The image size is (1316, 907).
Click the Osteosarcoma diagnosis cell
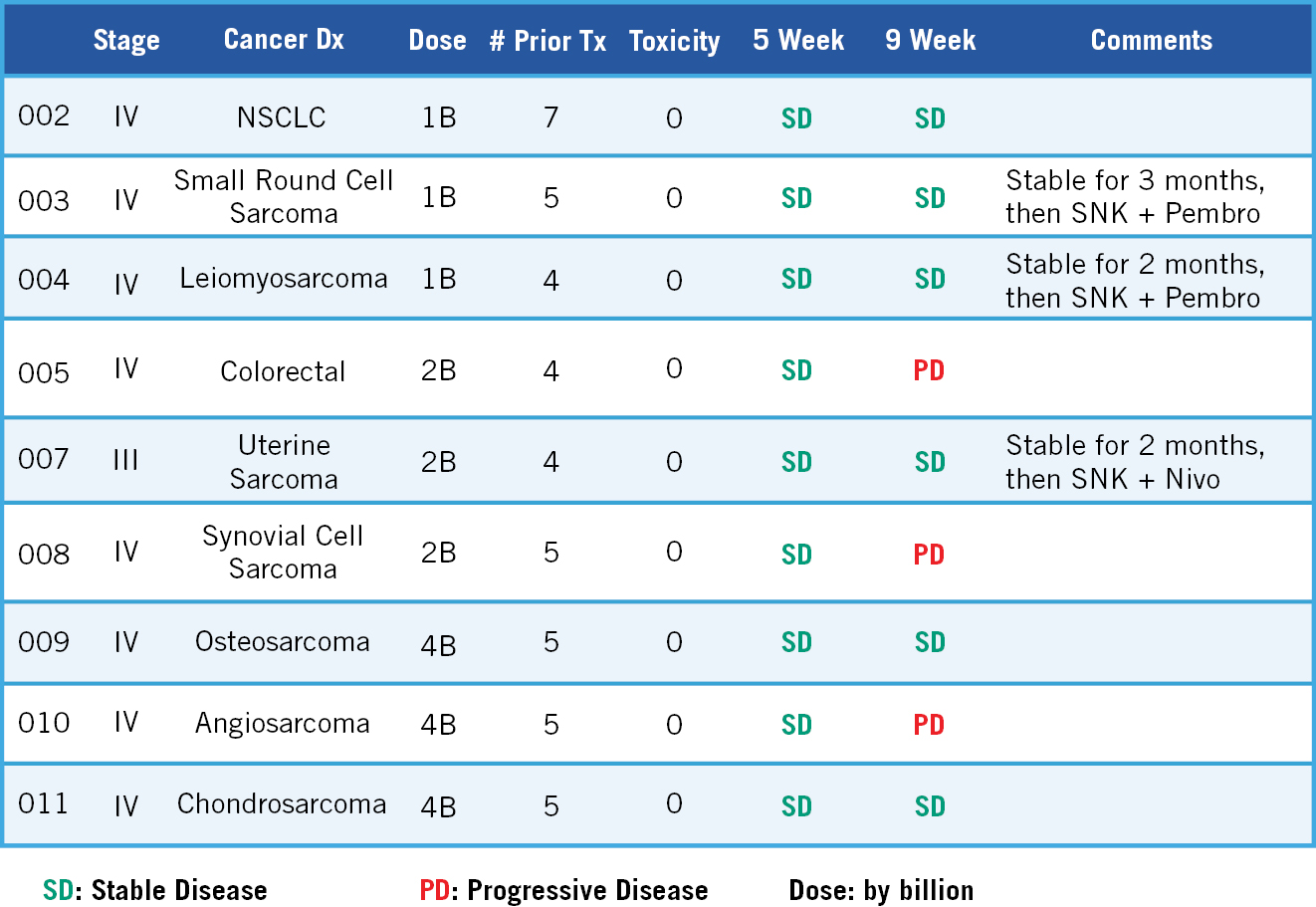click(283, 642)
